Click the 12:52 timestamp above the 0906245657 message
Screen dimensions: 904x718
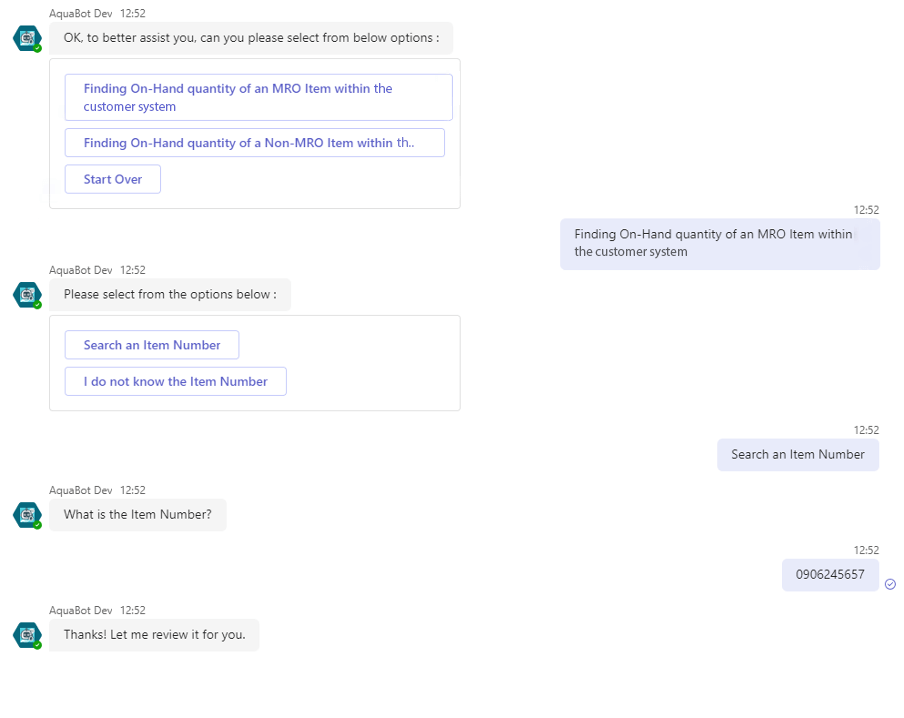pyautogui.click(x=865, y=550)
